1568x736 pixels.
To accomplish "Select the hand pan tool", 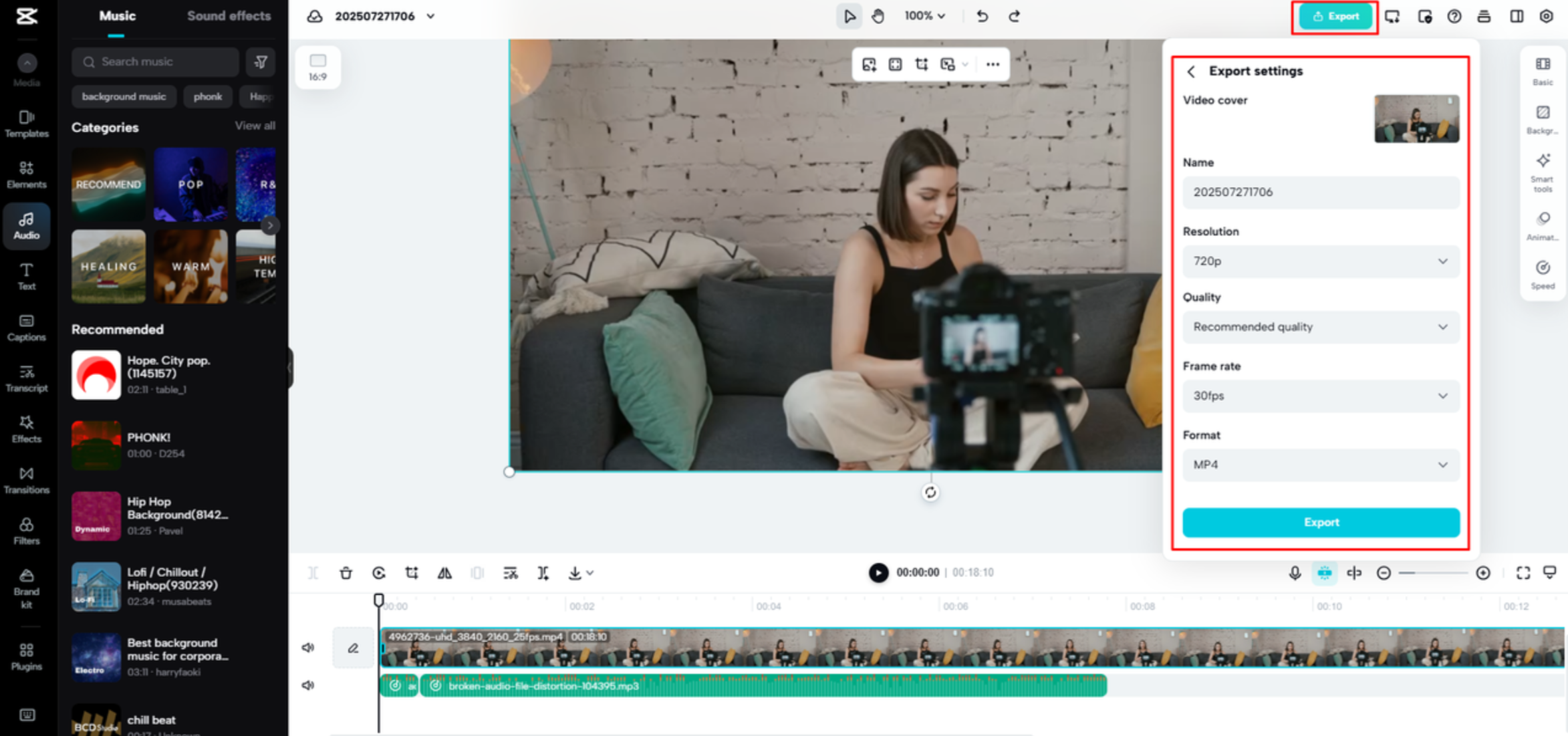I will (878, 16).
